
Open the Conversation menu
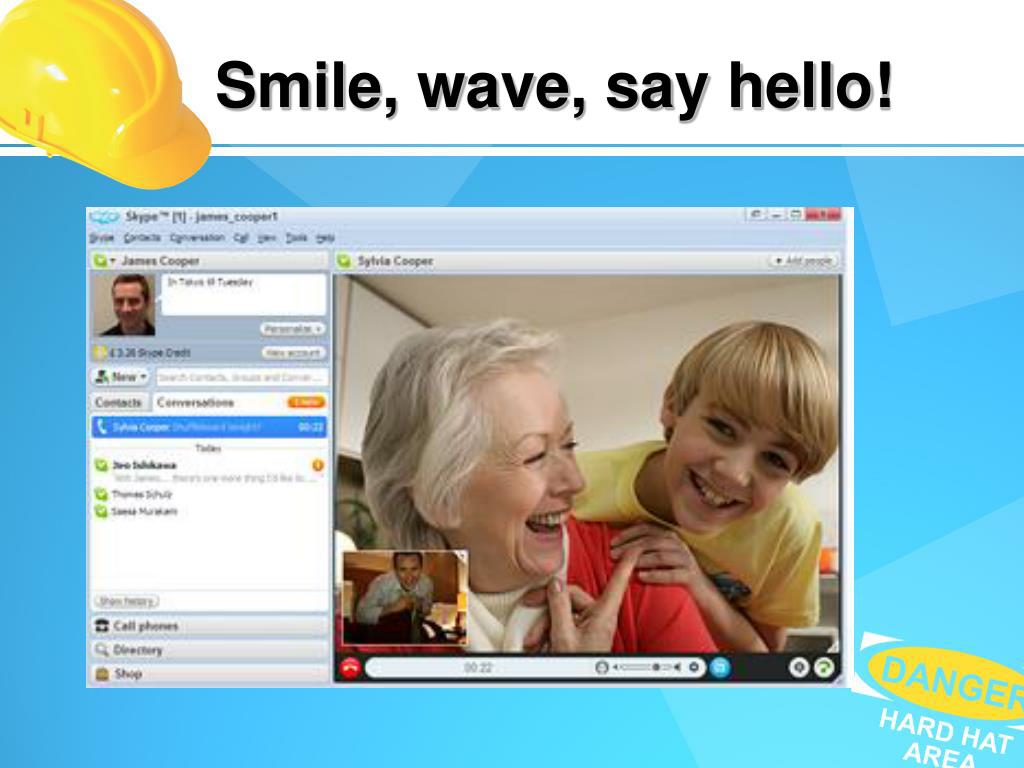tap(197, 238)
